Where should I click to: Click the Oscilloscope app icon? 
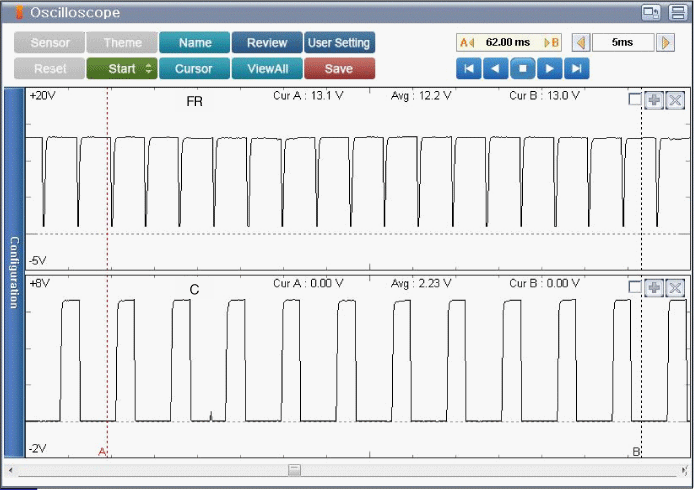coord(19,12)
